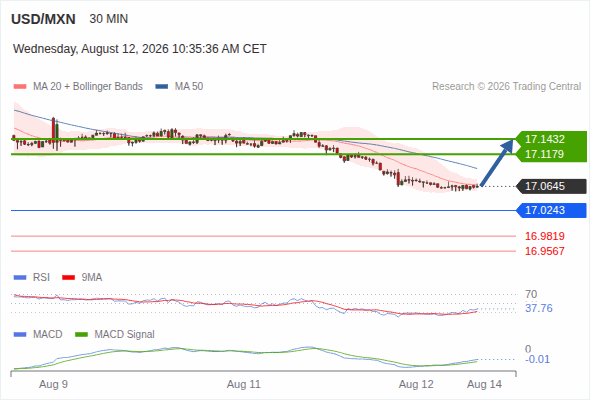Click the 16.9567 support level label
The image size is (590, 400).
[544, 251]
